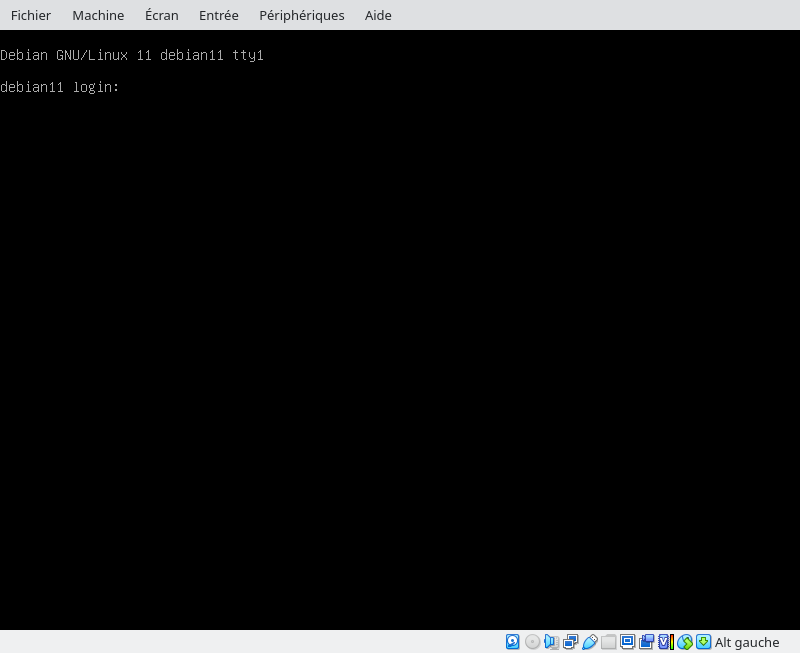Toggle the mouse integration indicator icon
Viewport: 800px width, 653px height.
click(x=684, y=642)
